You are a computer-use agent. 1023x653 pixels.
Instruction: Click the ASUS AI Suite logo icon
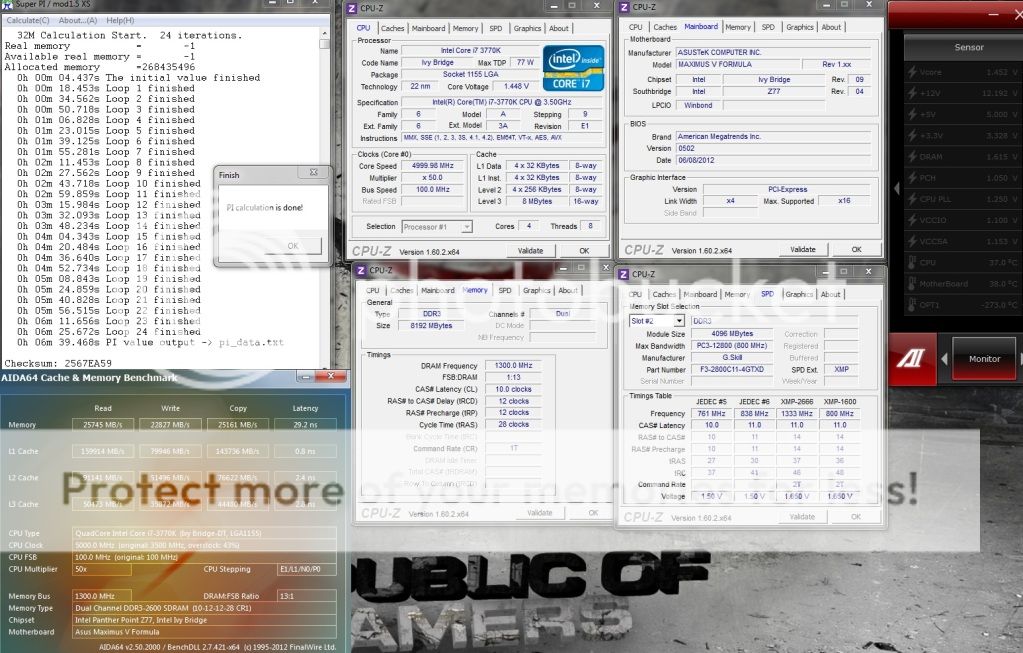914,359
